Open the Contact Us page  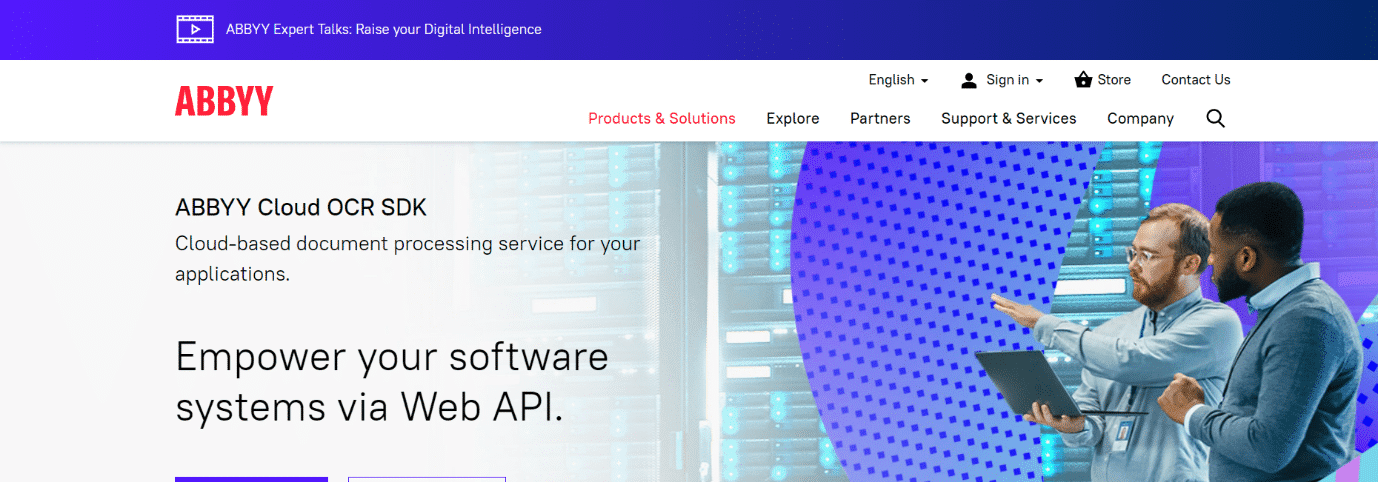click(x=1196, y=80)
